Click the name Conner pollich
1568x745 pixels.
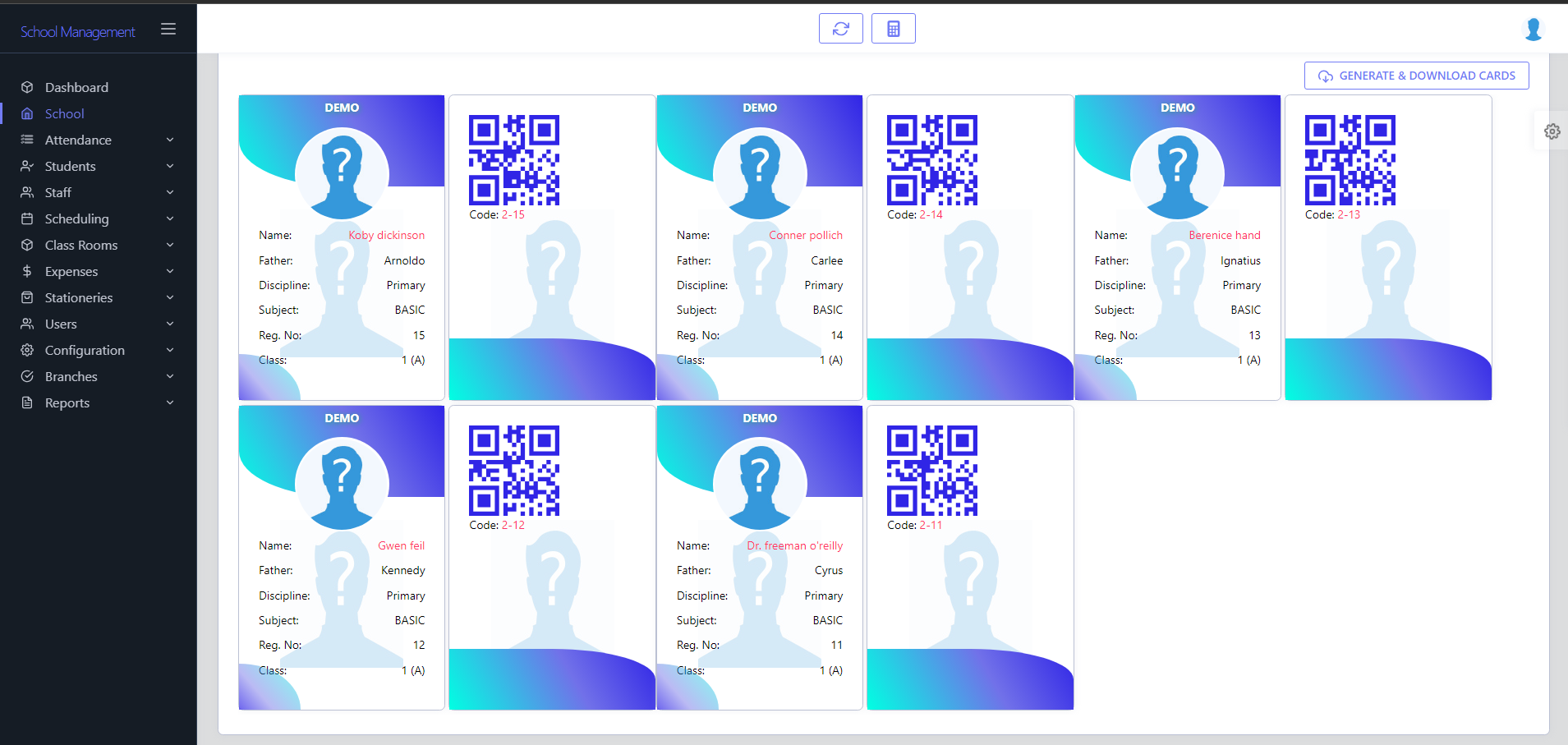tap(806, 235)
